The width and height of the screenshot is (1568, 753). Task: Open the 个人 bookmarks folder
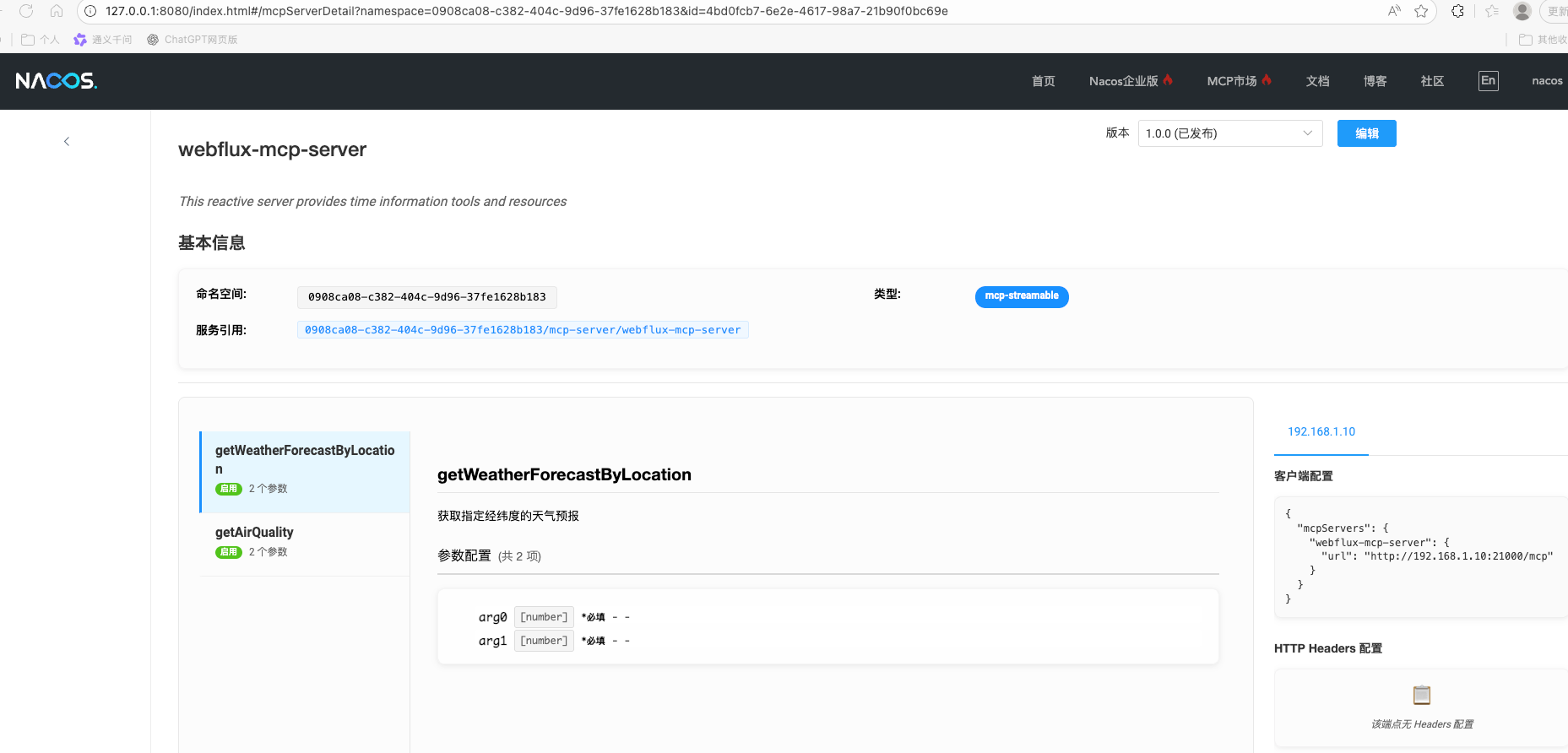(41, 40)
